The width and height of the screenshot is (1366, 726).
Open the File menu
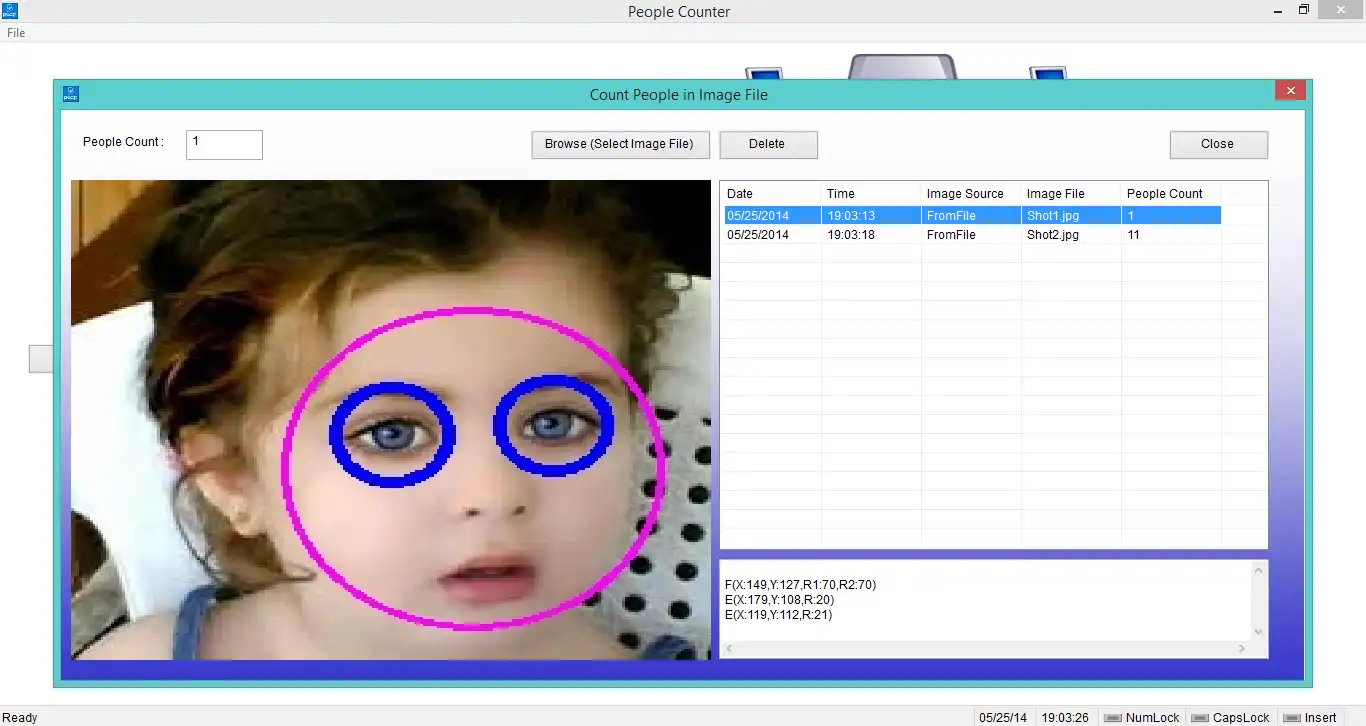click(x=16, y=33)
